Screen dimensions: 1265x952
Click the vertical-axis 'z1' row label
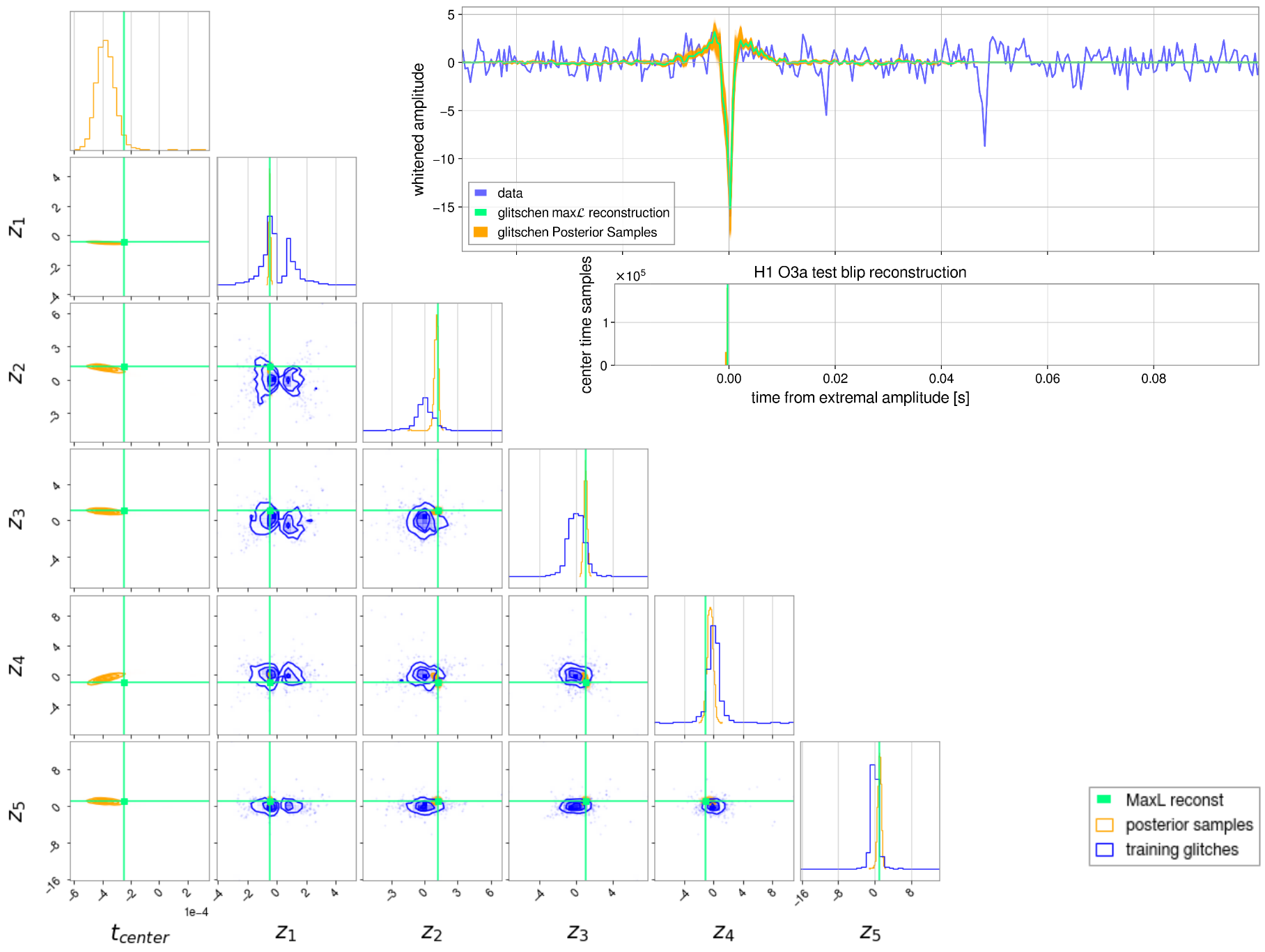point(17,227)
